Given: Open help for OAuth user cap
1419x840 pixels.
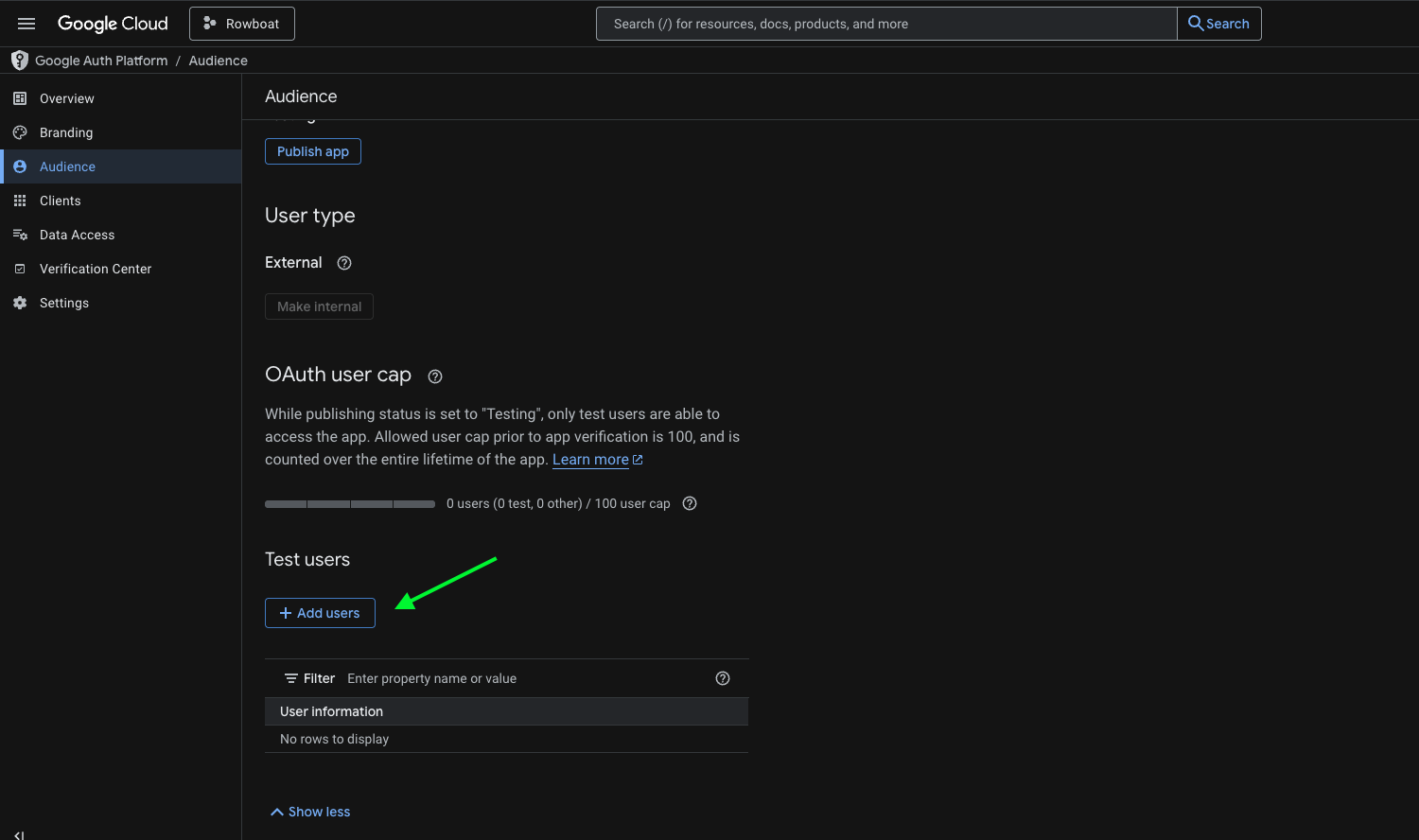Looking at the screenshot, I should [x=434, y=376].
